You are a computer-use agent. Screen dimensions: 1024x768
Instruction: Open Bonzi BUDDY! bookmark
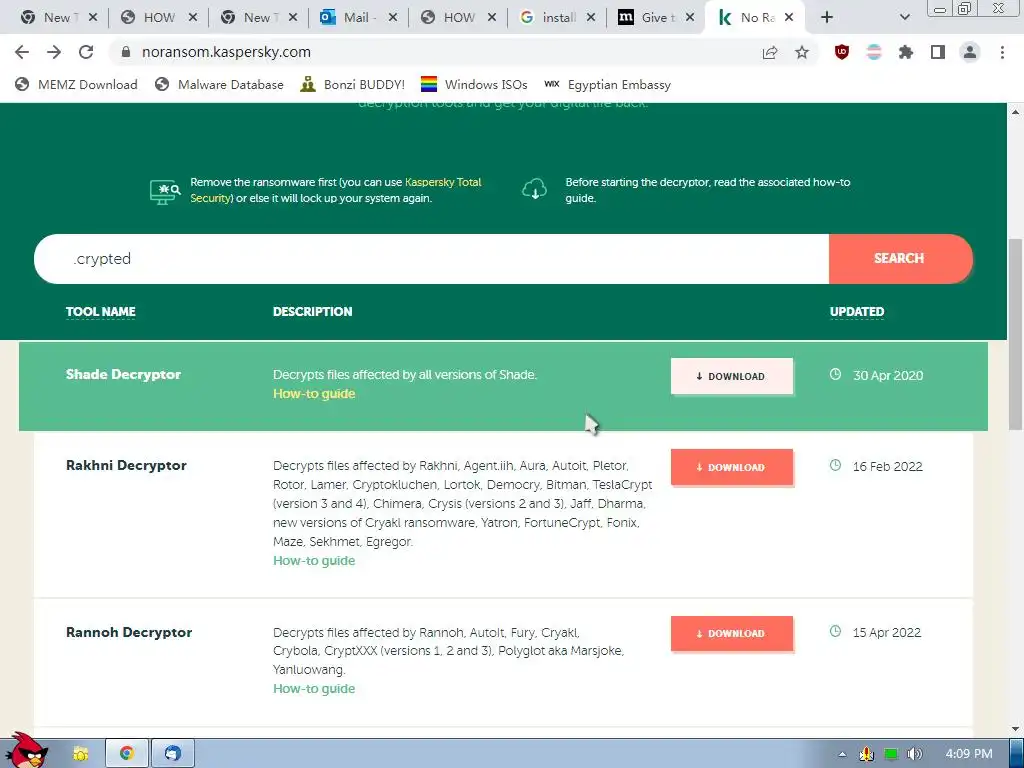(353, 85)
